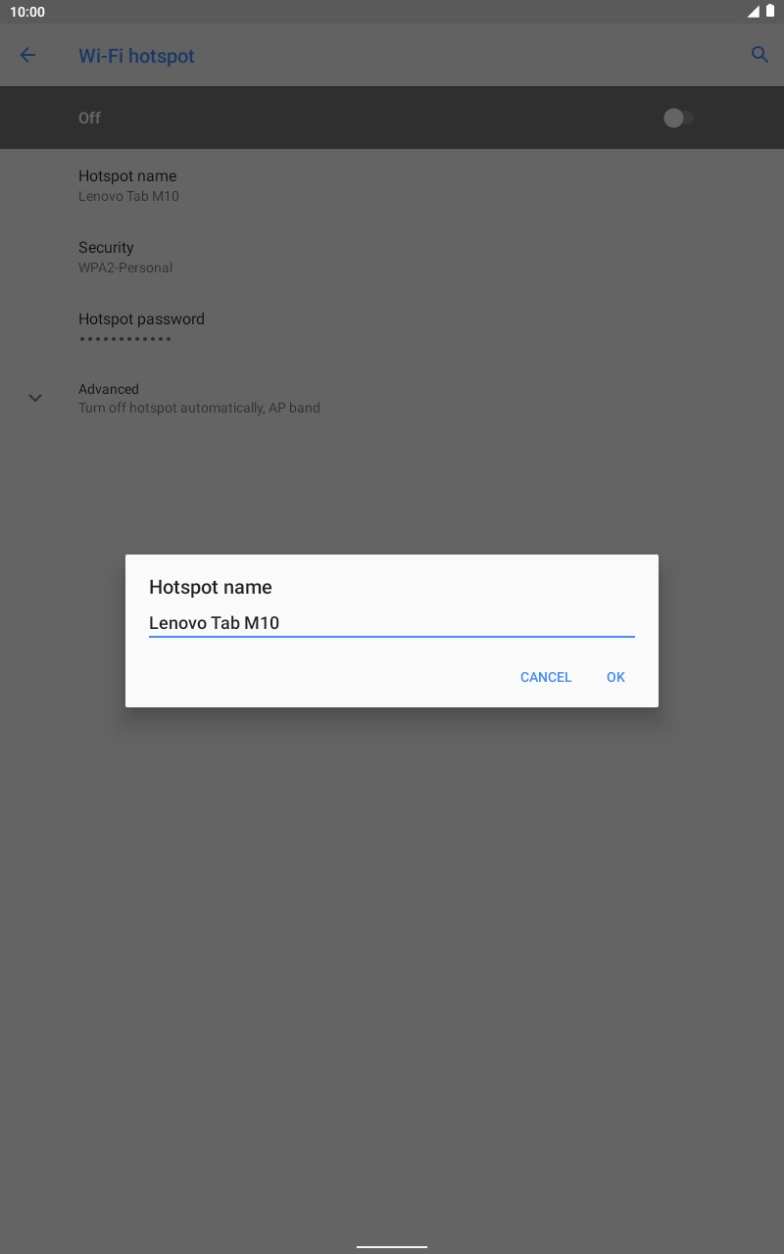Tap the Hotspot name dialog title

pos(210,587)
